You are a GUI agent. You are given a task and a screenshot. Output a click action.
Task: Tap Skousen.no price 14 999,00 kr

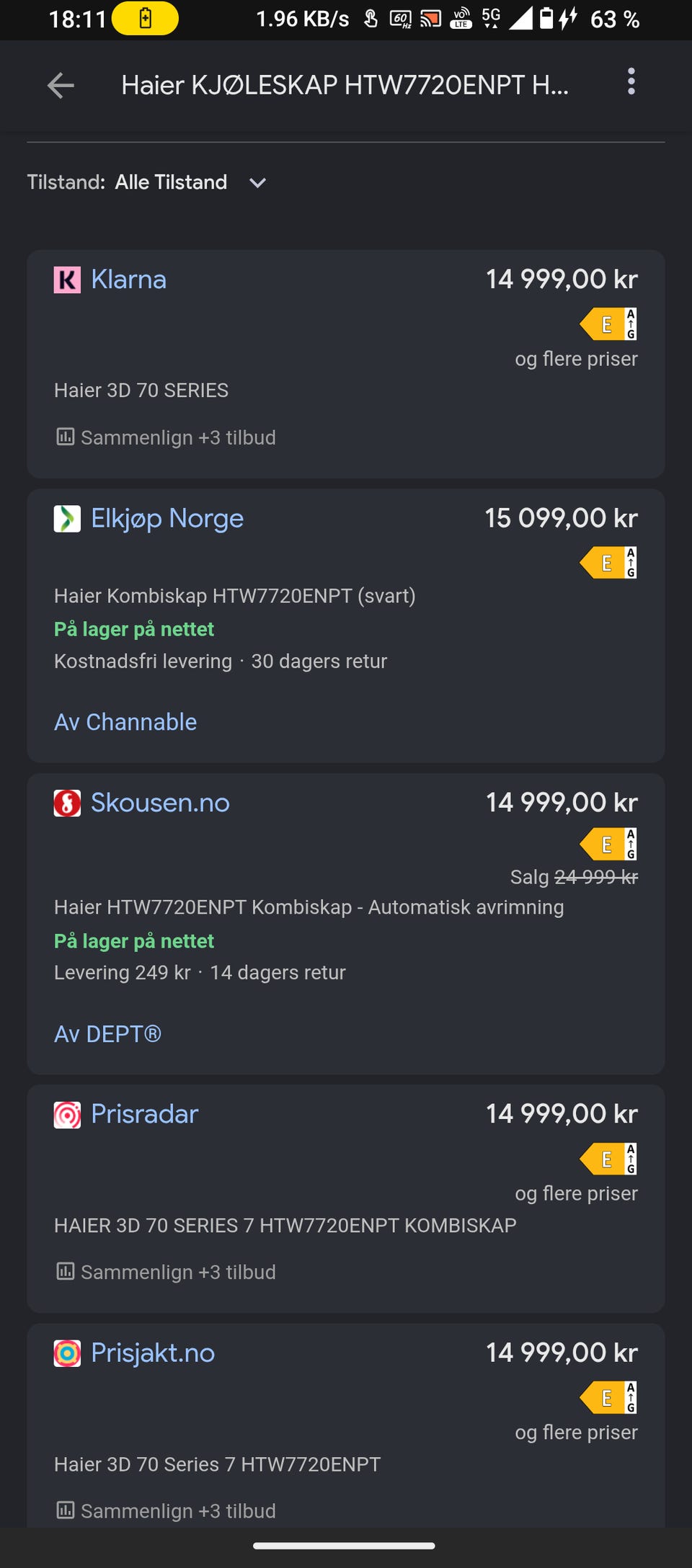point(562,802)
